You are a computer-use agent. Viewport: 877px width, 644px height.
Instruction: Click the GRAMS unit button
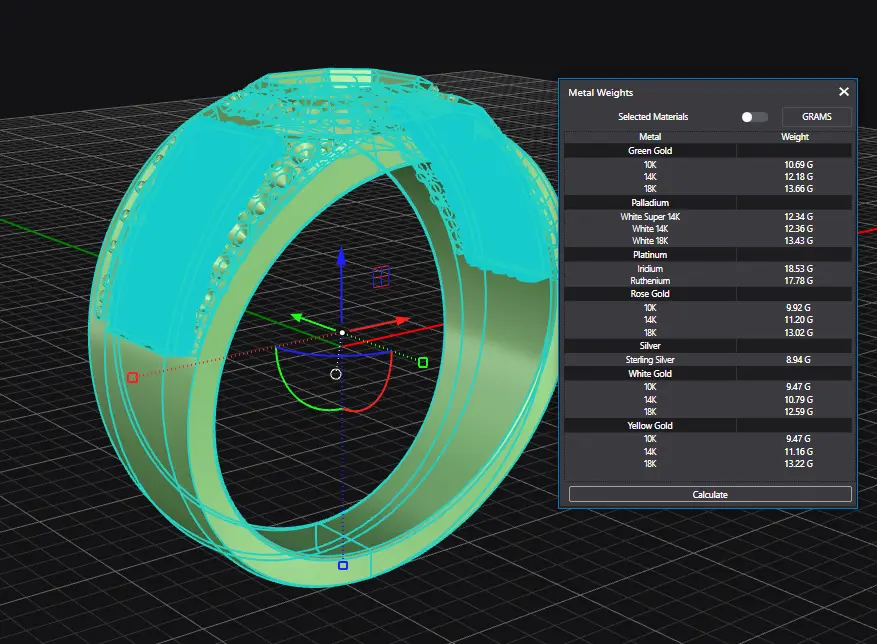[816, 117]
